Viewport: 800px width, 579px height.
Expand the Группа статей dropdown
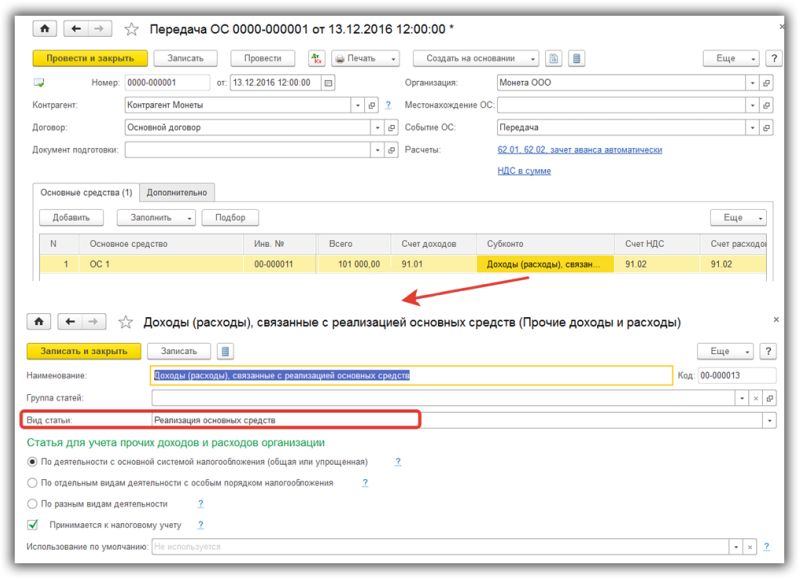[x=742, y=398]
